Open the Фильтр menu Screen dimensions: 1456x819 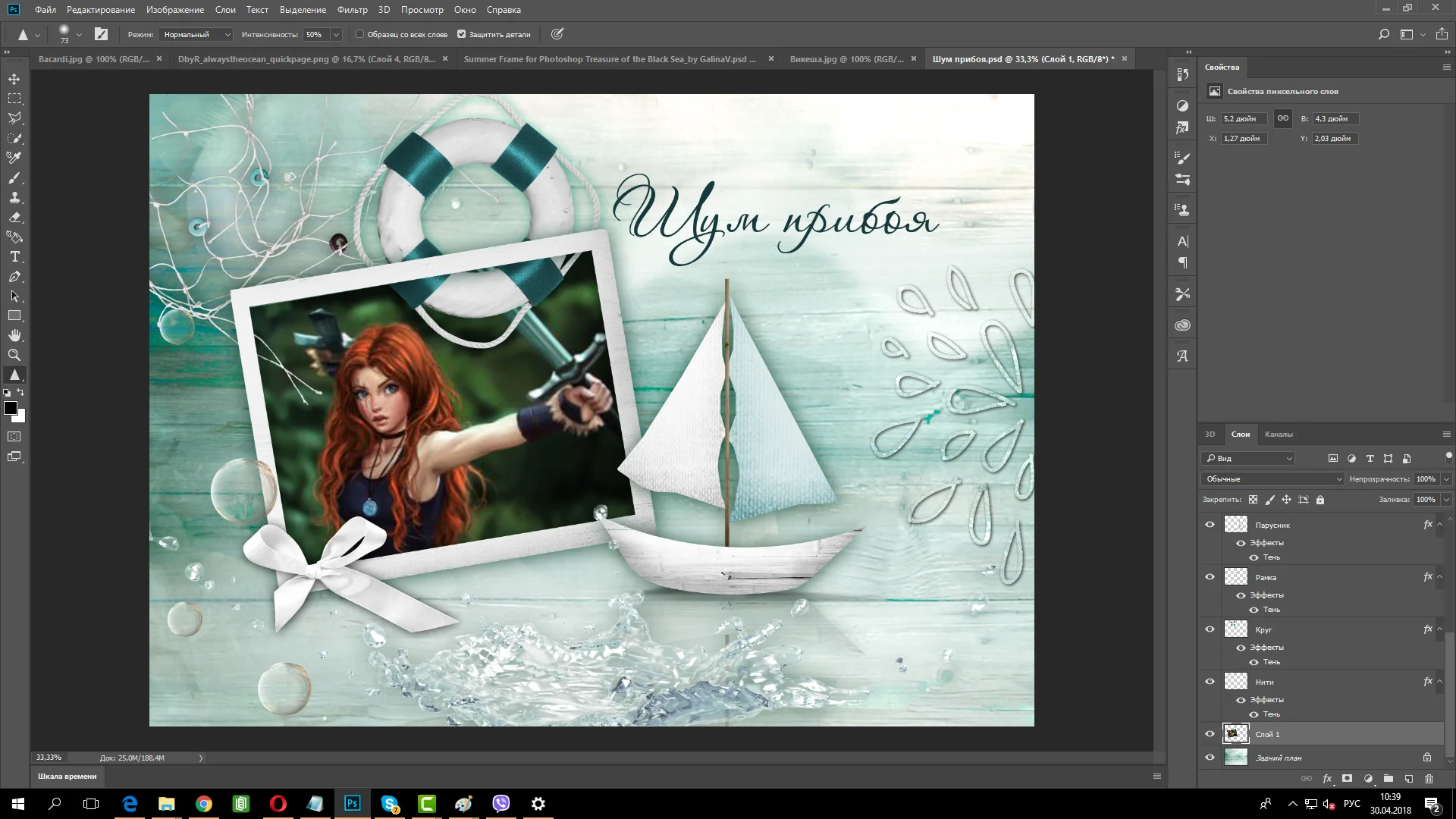click(352, 10)
